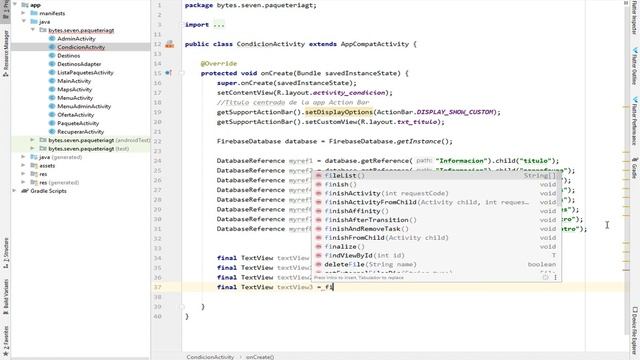640x360 pixels.
Task: Select CondicionActivity in project tree
Action: tap(81, 47)
